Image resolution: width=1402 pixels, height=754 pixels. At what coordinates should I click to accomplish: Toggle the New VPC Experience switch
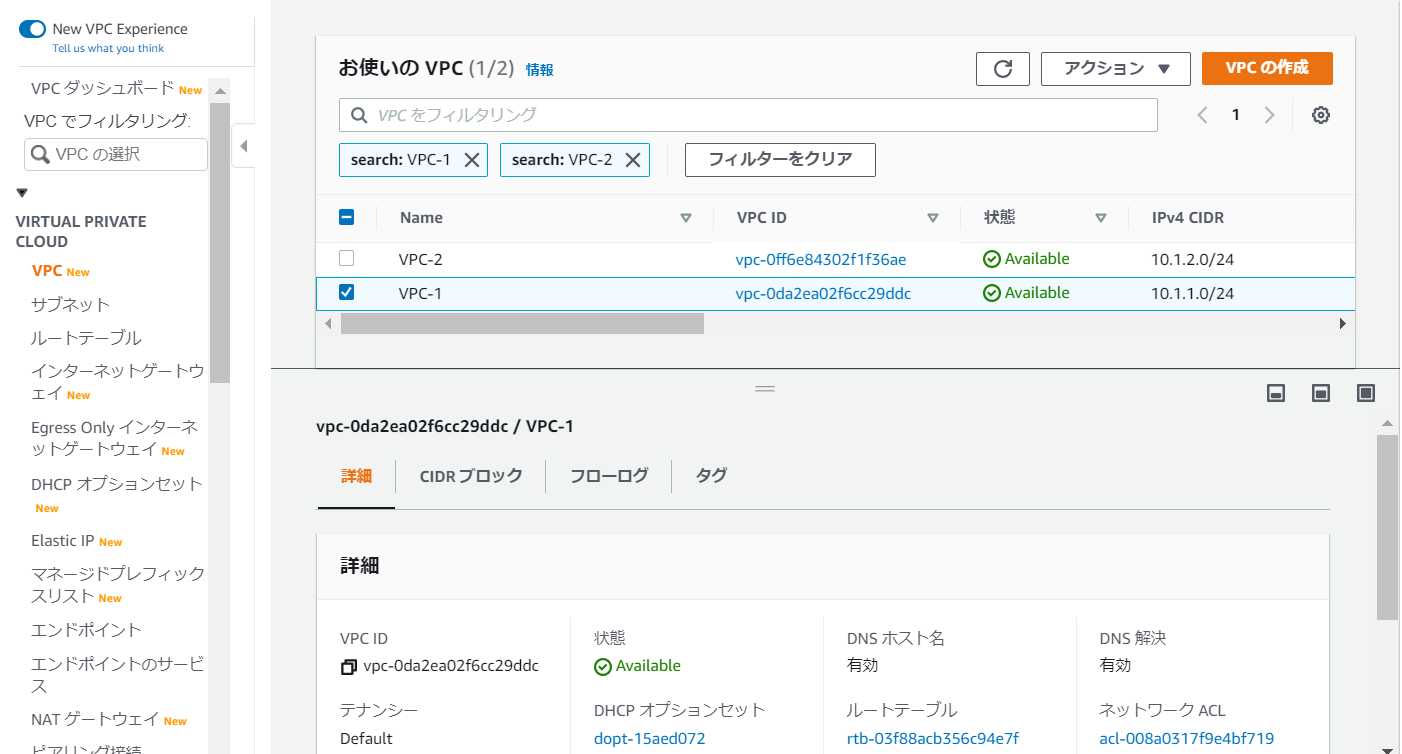click(32, 29)
